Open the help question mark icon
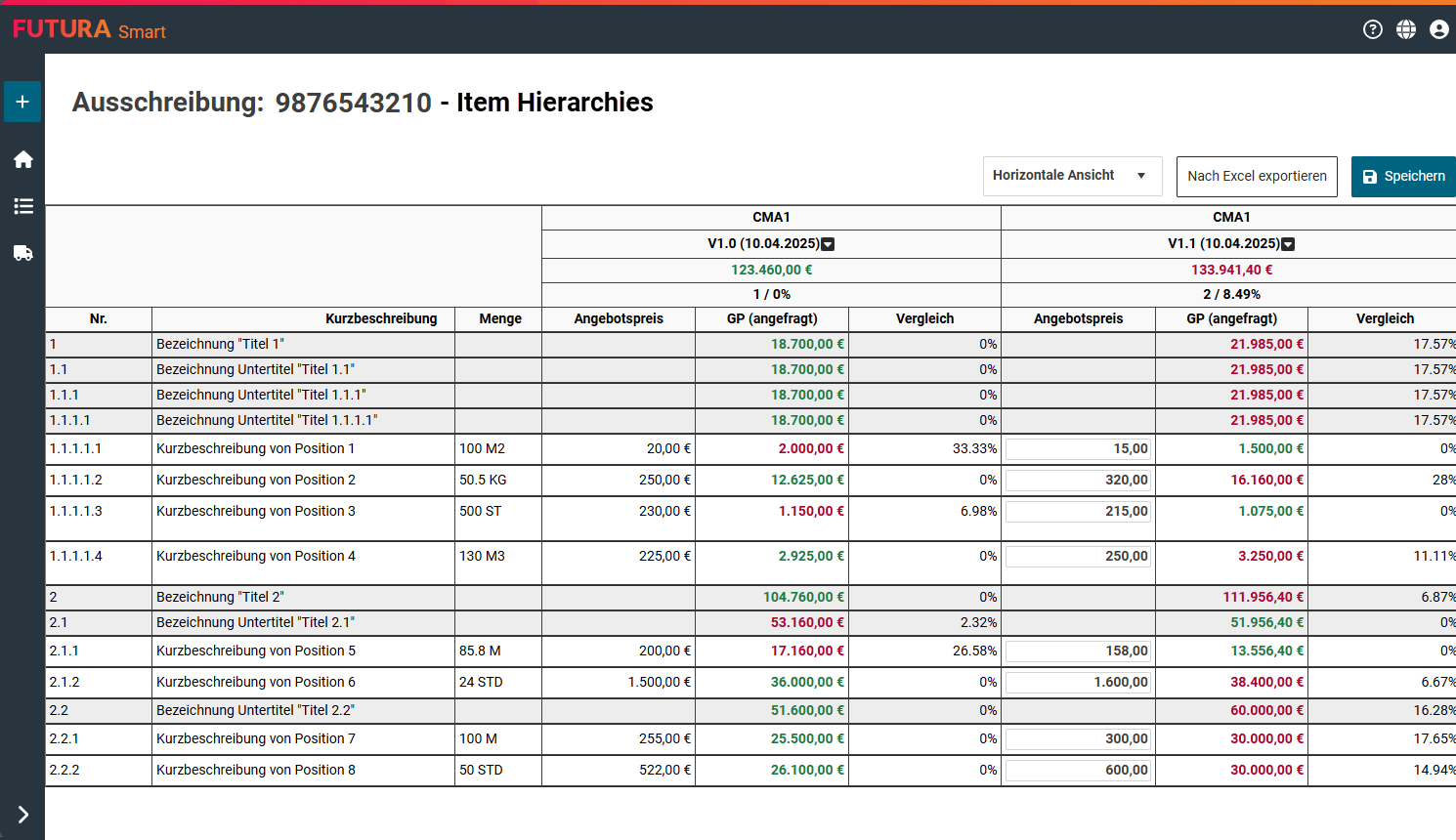 click(x=1373, y=29)
